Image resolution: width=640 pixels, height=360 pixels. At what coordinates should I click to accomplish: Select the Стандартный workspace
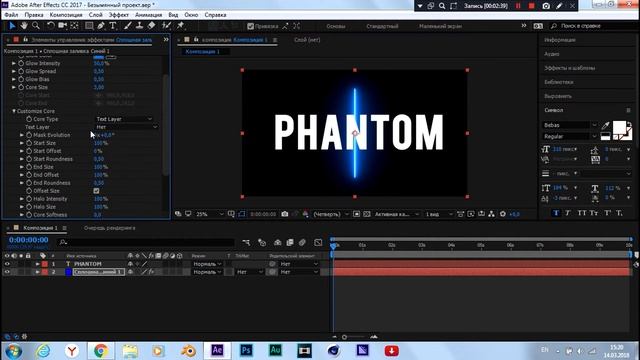(x=382, y=26)
